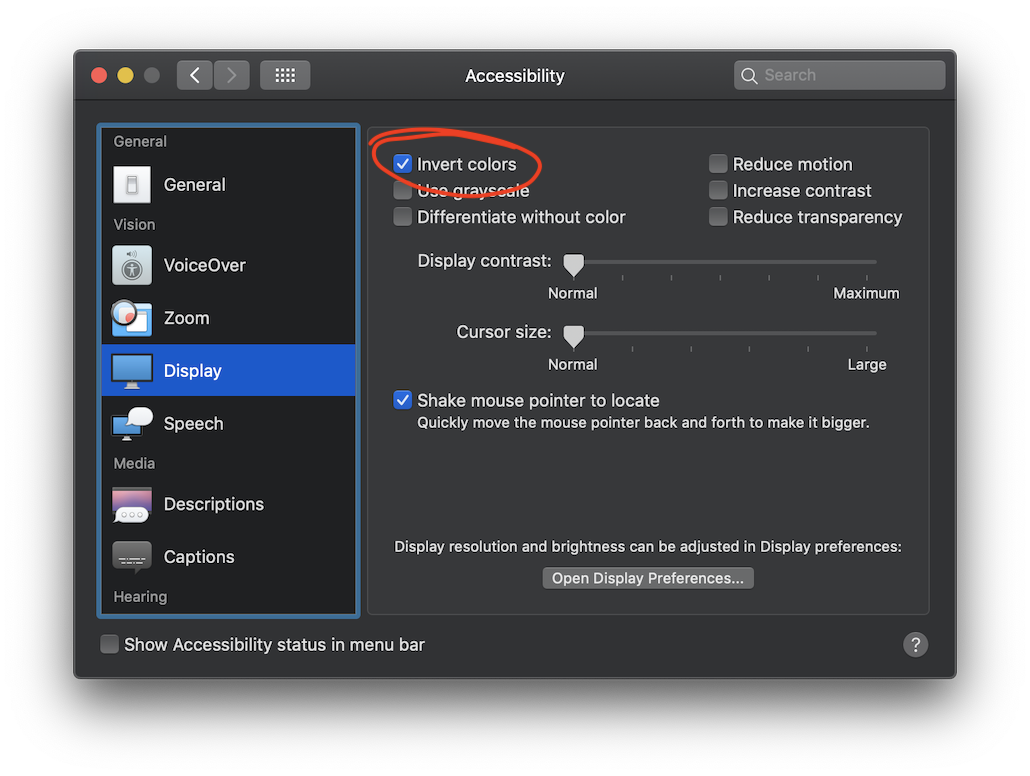Click the Display monitor icon
This screenshot has width=1030, height=776.
coord(132,370)
